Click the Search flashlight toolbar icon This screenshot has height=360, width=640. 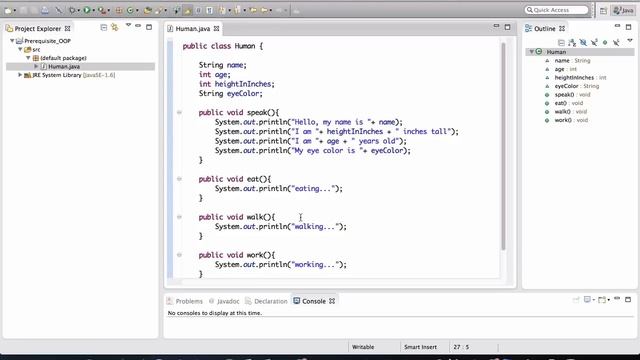pyautogui.click(x=158, y=10)
